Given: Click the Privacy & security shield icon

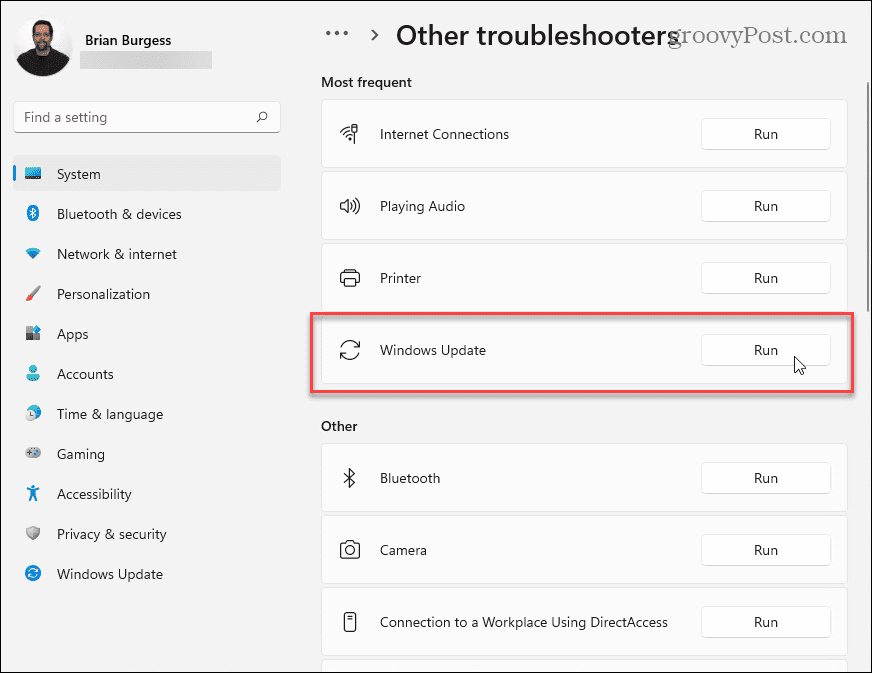Looking at the screenshot, I should tap(33, 534).
